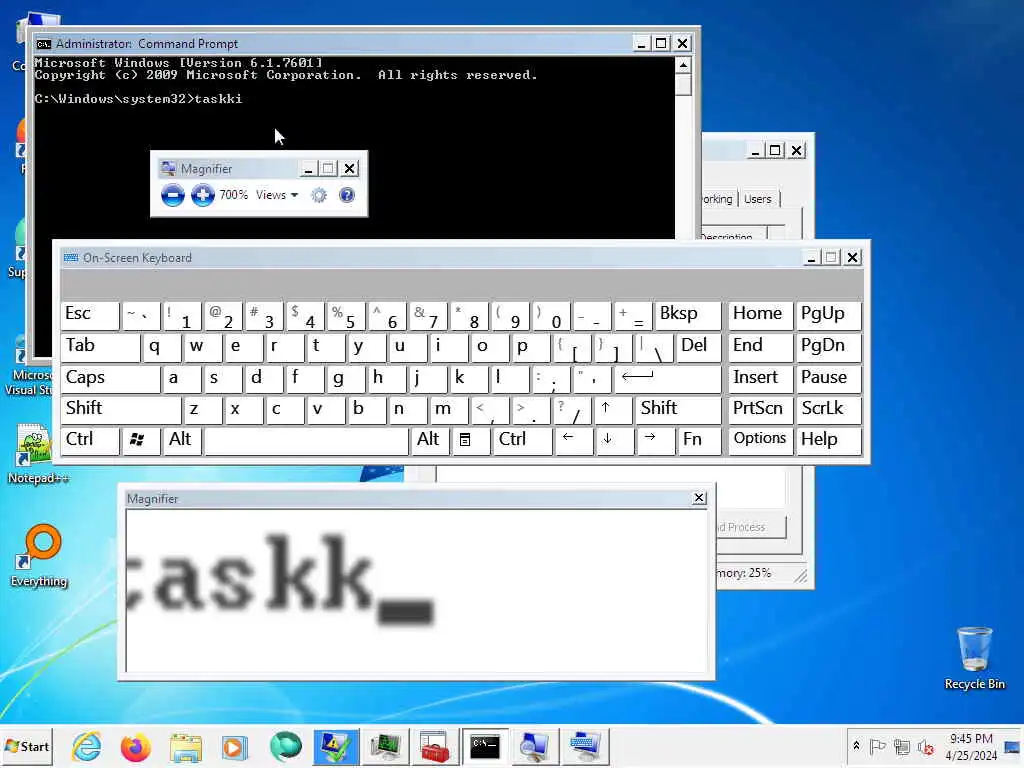Click the PrtScn key
The width and height of the screenshot is (1024, 768).
point(760,409)
